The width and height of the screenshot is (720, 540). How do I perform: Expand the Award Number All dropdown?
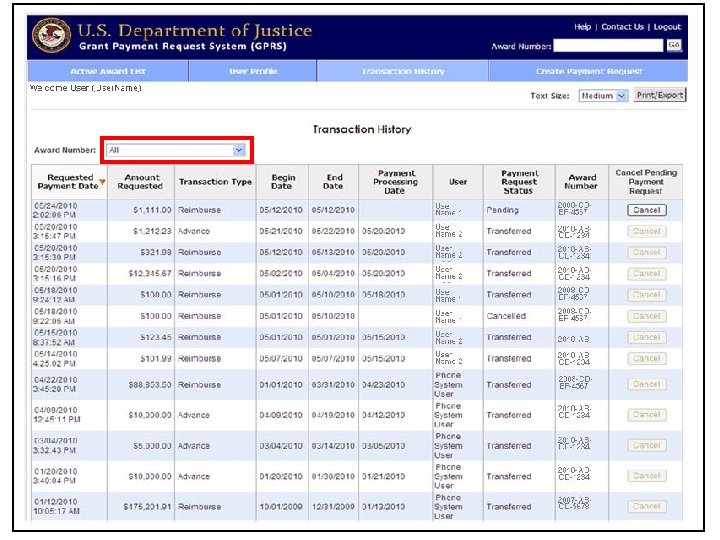point(176,150)
